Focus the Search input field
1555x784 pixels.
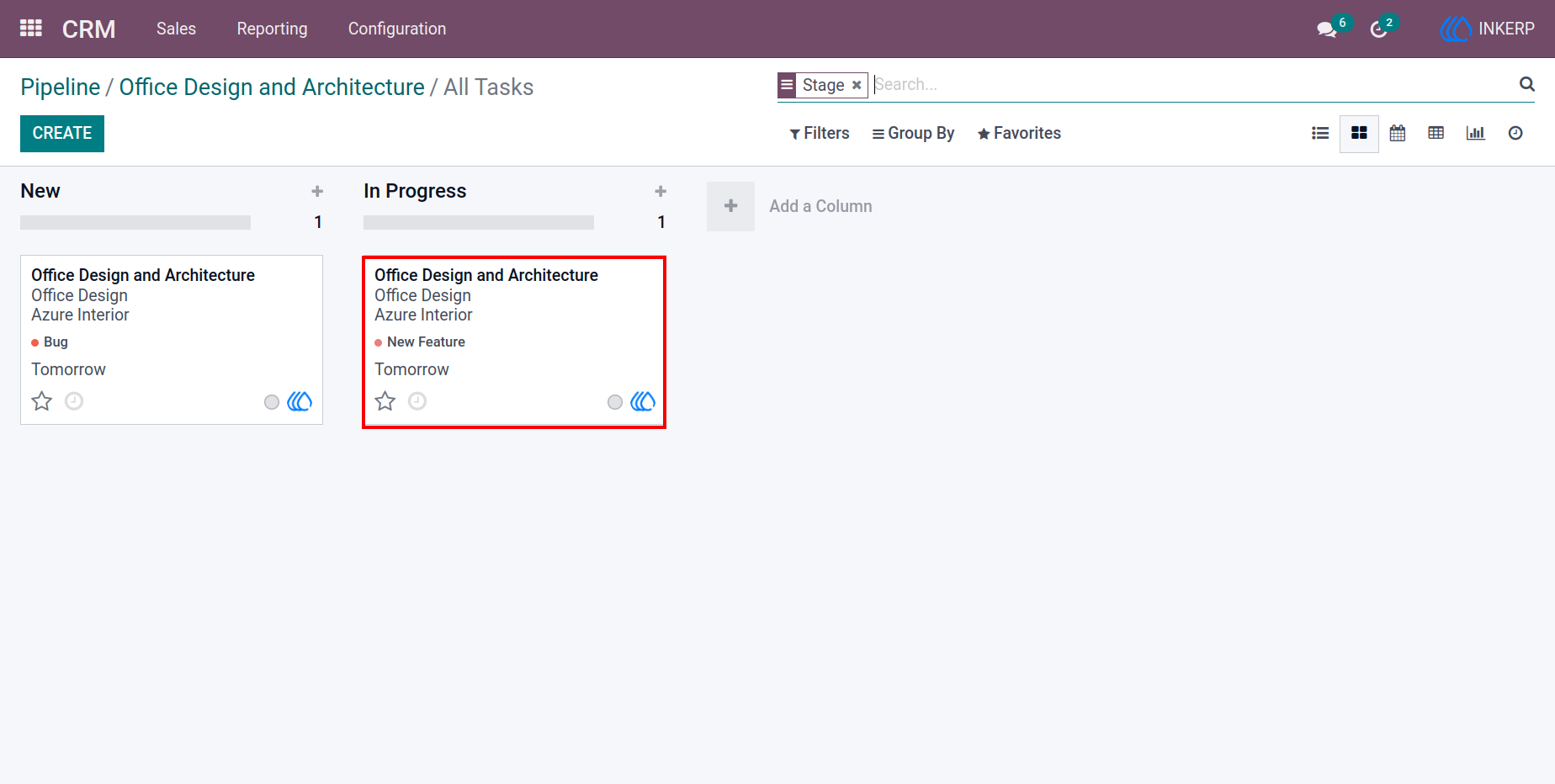pos(1193,84)
